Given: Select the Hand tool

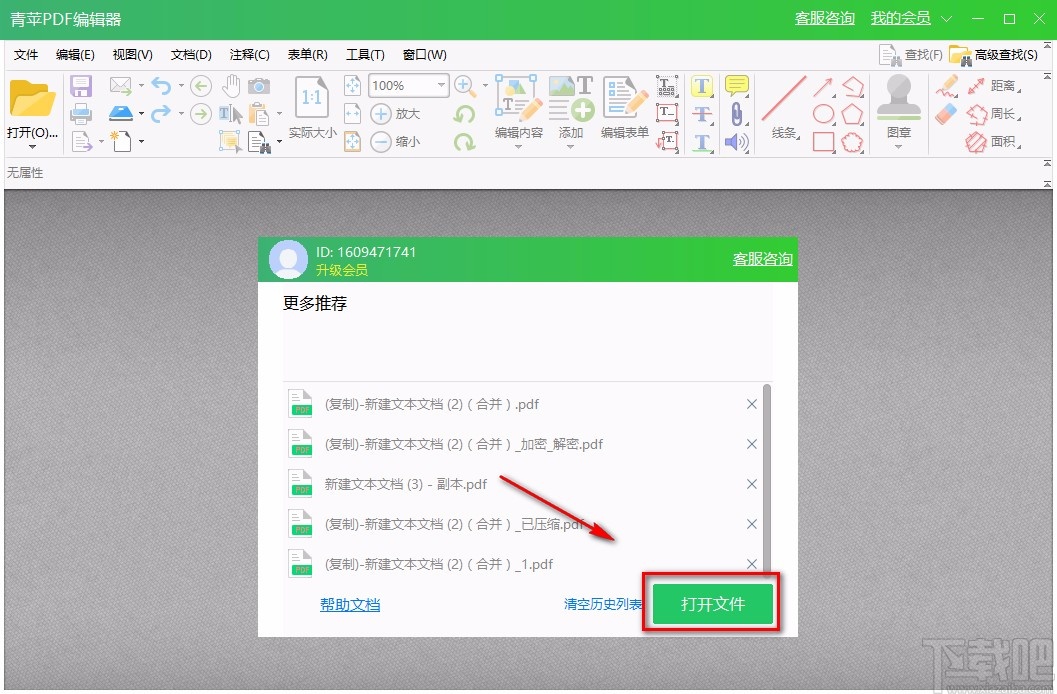Looking at the screenshot, I should click(231, 86).
